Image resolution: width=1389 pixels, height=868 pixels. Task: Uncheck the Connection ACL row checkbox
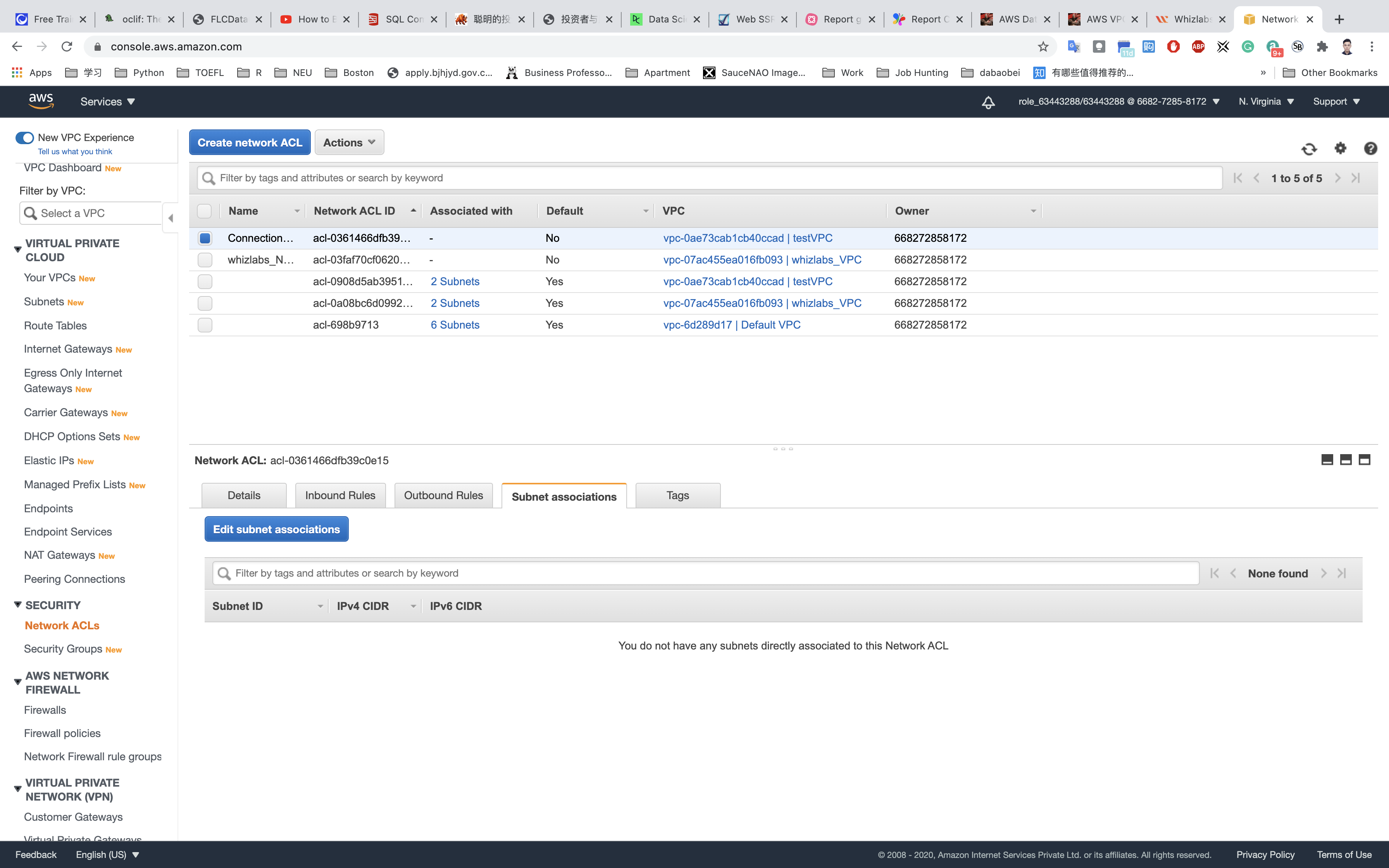[205, 238]
